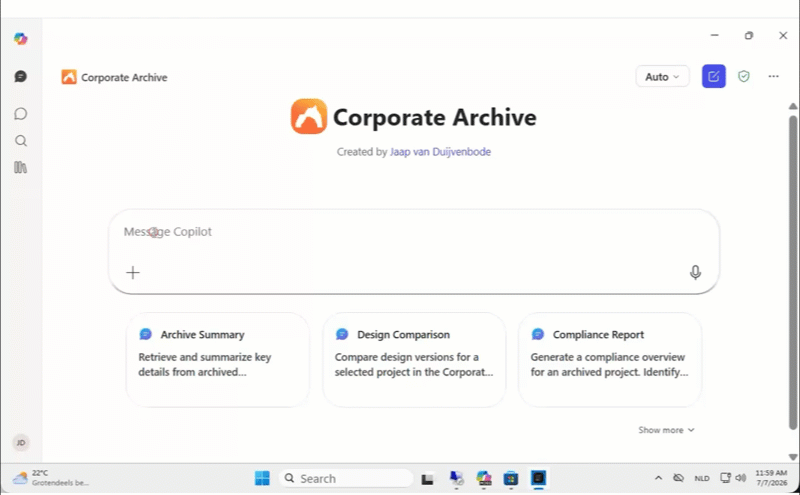Click the sidebar search magnifier icon
The image size is (800, 495).
click(x=20, y=141)
